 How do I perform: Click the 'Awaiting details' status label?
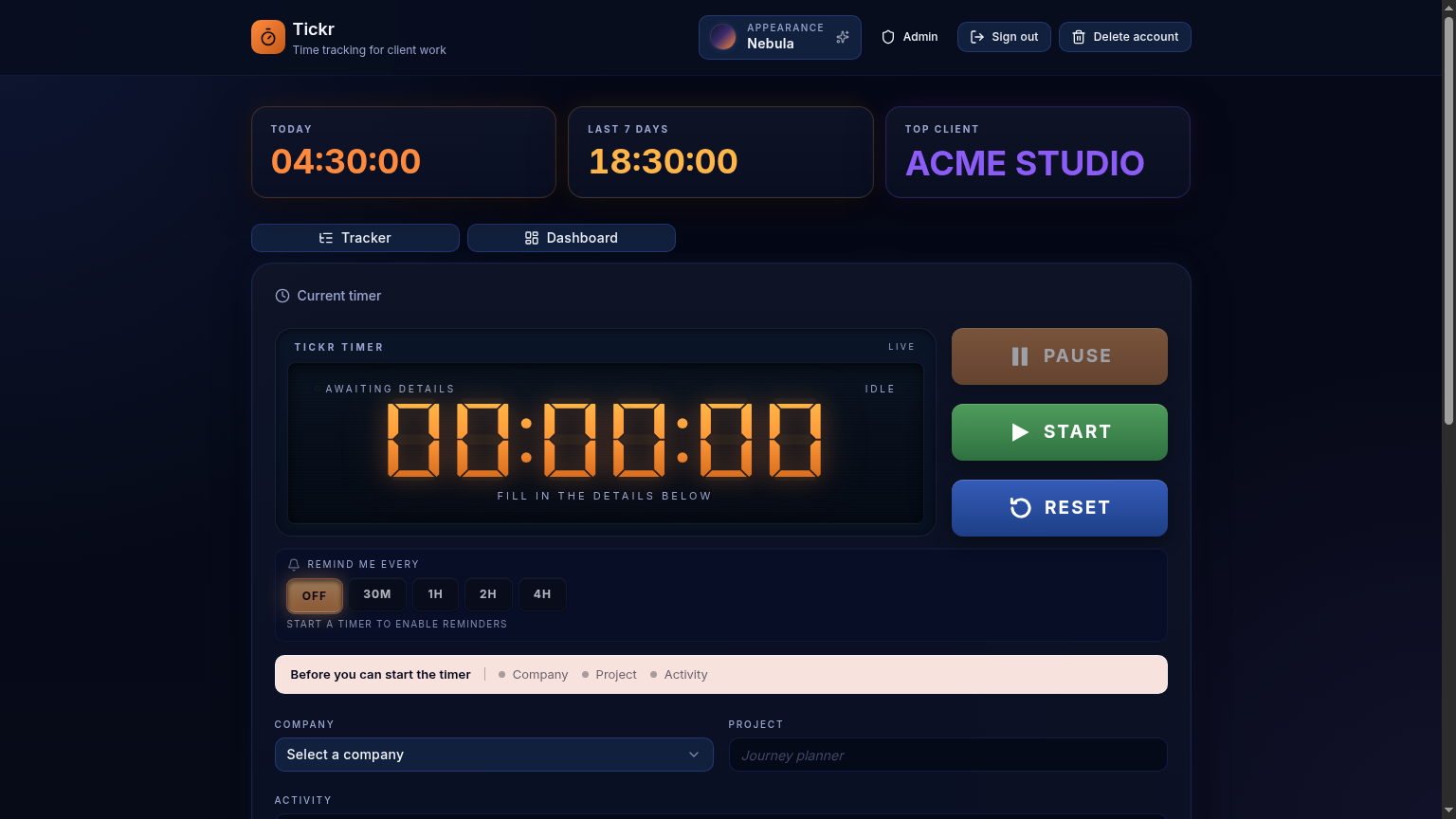(390, 389)
